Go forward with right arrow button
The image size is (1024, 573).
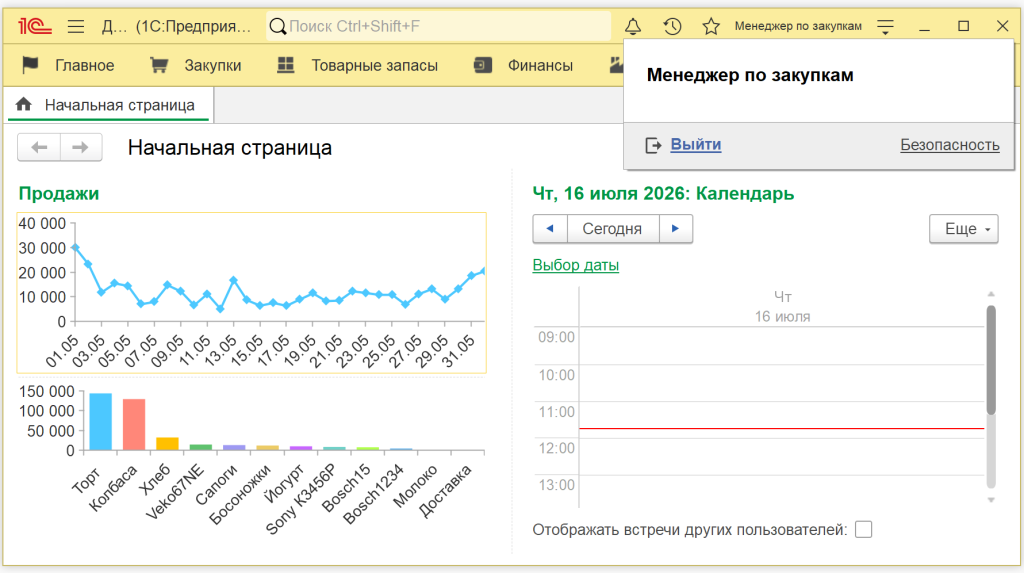(x=80, y=148)
